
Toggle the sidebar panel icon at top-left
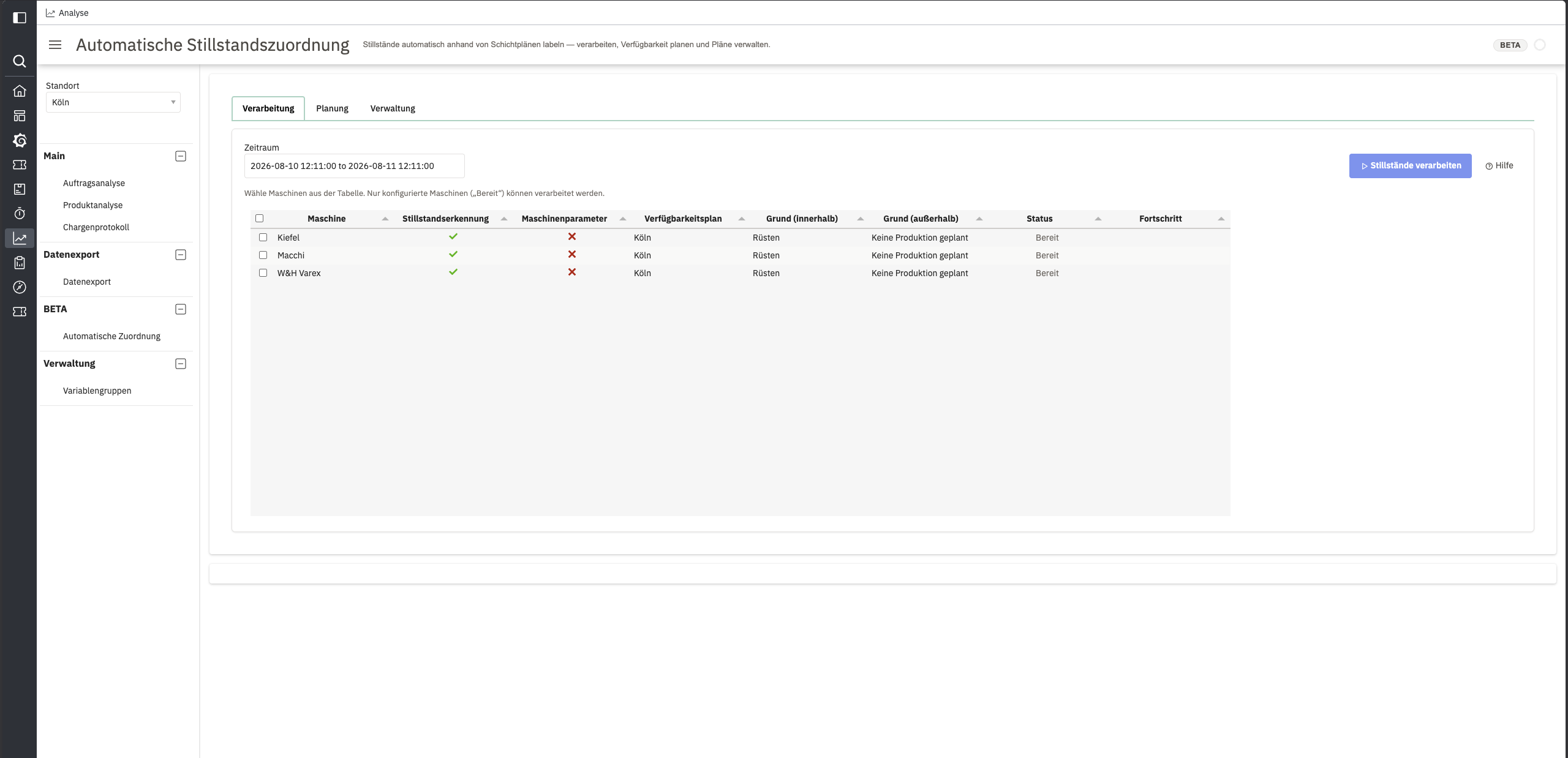(20, 18)
